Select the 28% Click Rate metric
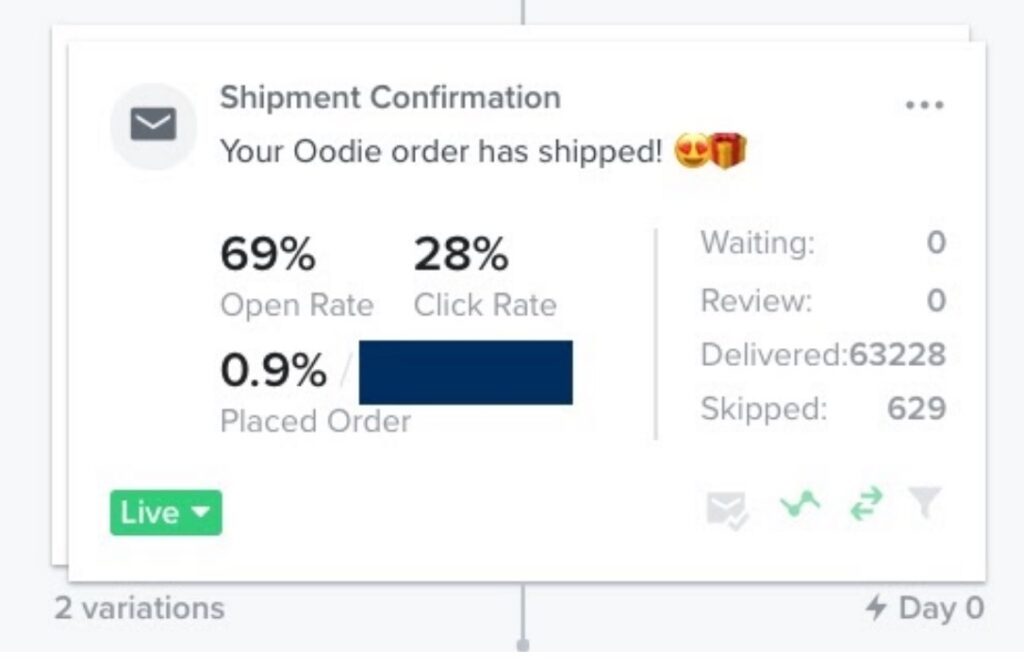The width and height of the screenshot is (1024, 668). click(x=485, y=277)
